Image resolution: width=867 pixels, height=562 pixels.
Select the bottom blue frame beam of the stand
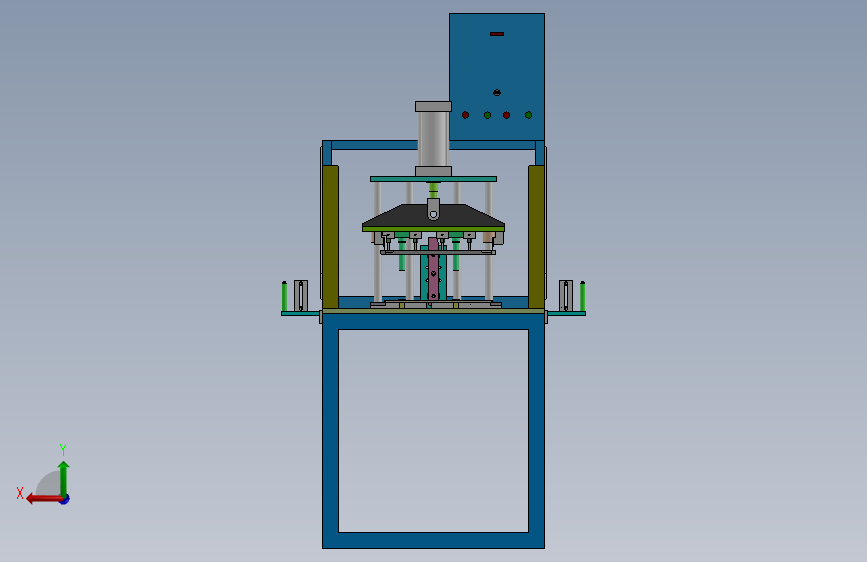(x=434, y=540)
